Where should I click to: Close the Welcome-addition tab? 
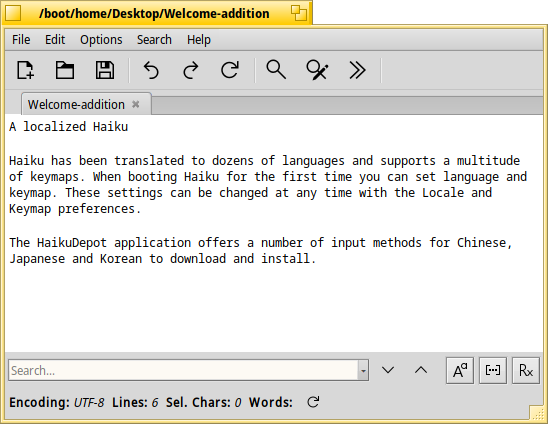(136, 104)
